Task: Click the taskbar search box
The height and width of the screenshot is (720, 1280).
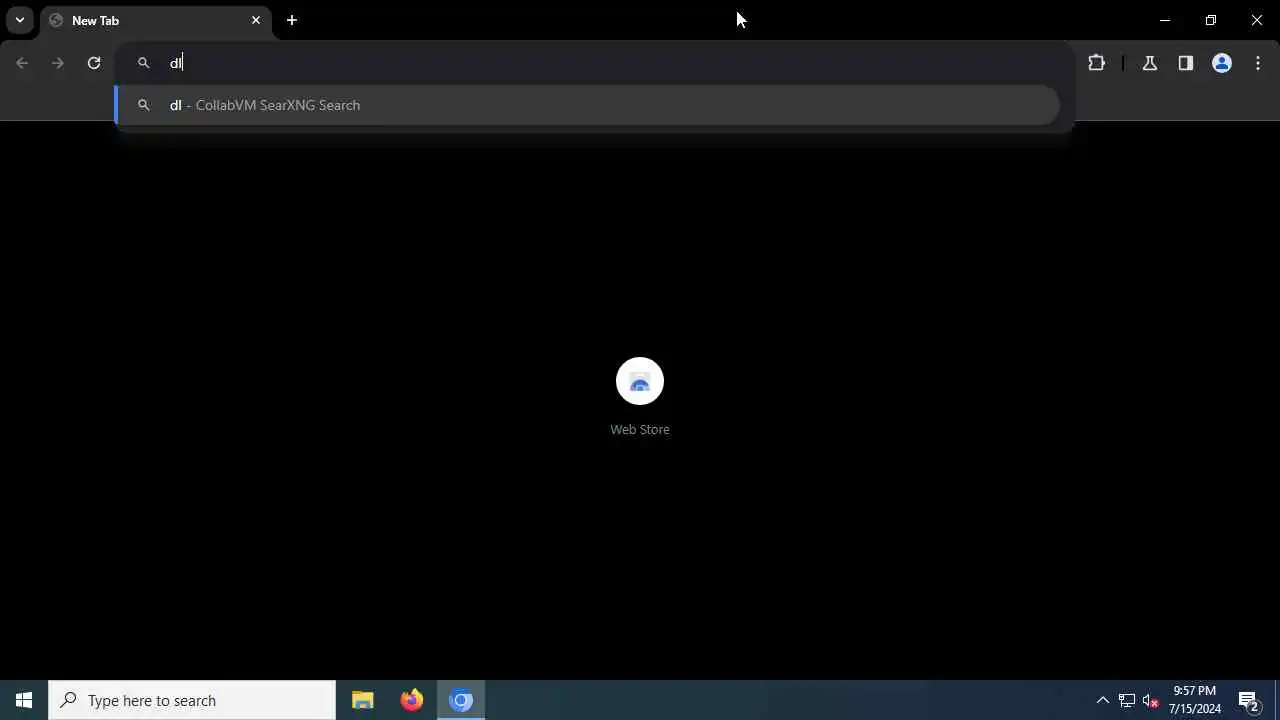Action: [192, 700]
